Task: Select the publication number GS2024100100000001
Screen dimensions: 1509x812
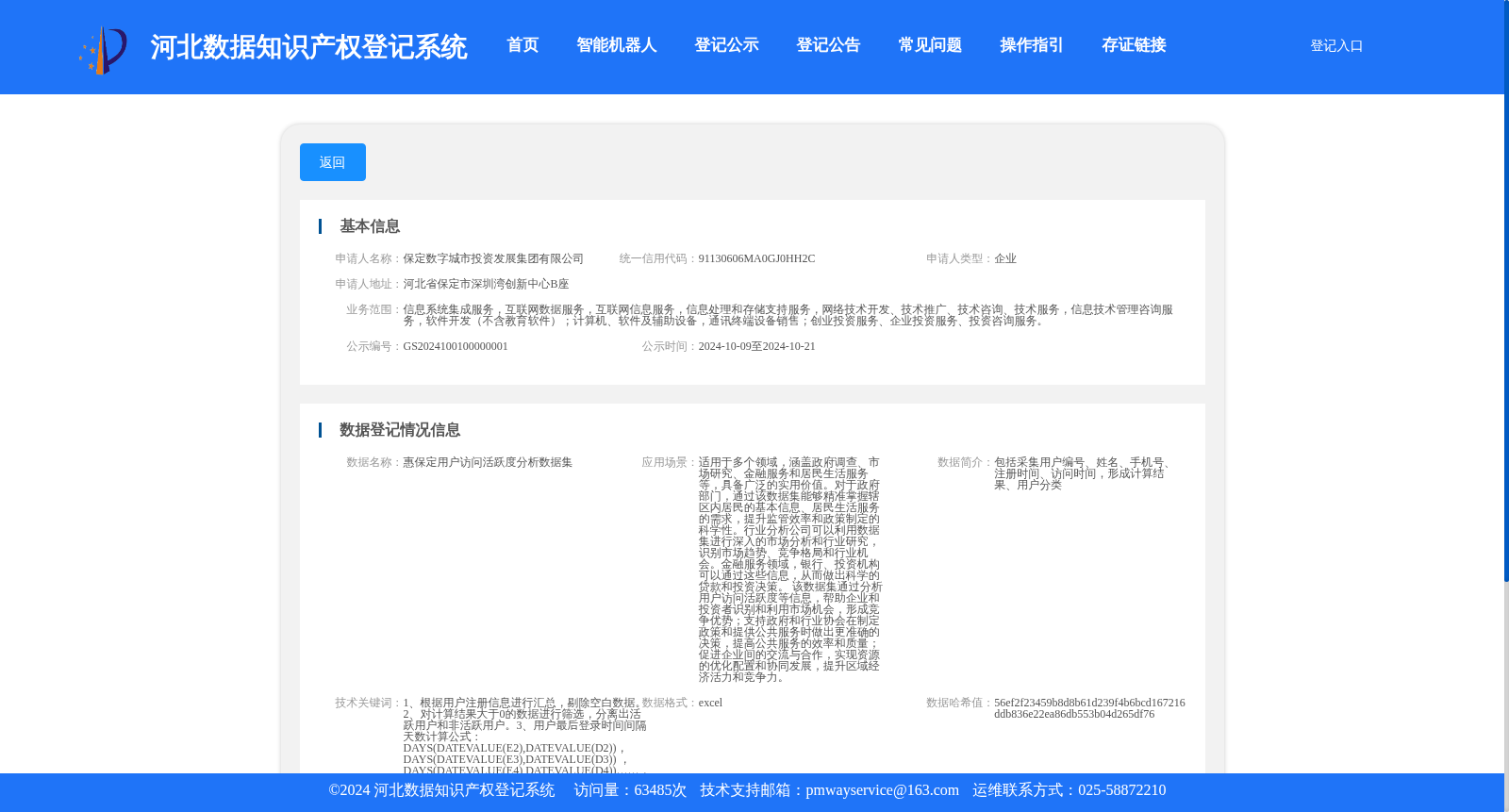Action: click(456, 346)
